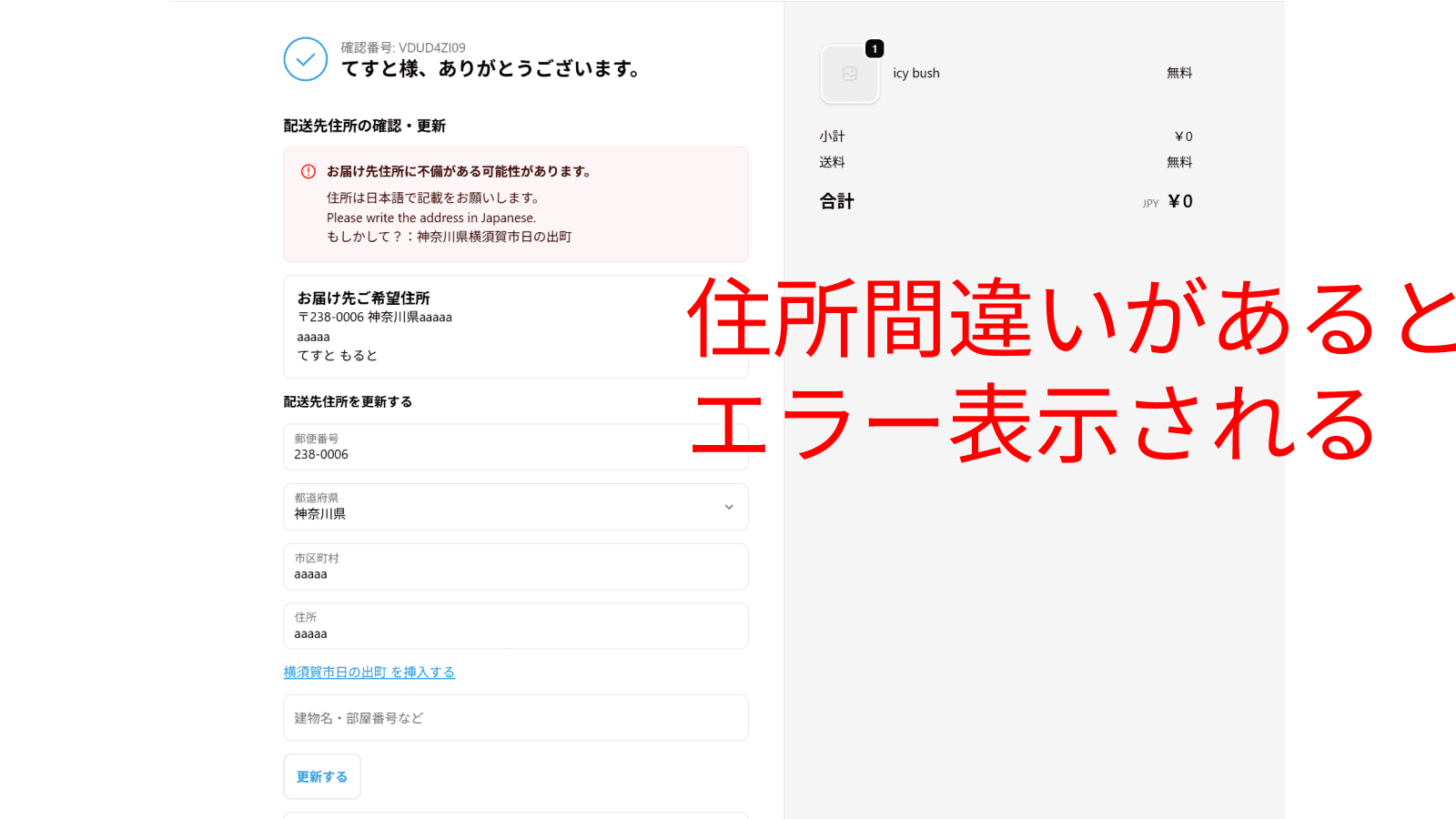The image size is (1456, 819).
Task: Click the 横須賀市日の出町 を挿入する link
Action: point(369,672)
